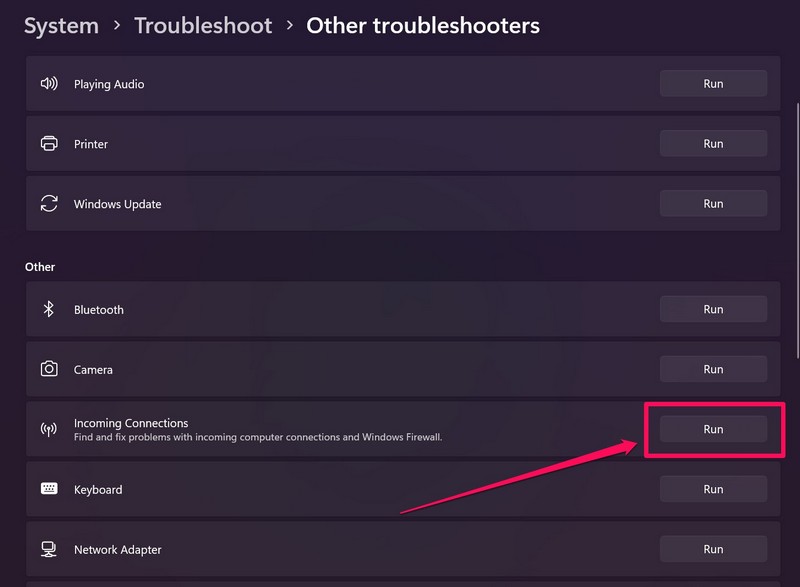Run the Windows Update troubleshooter
The image size is (800, 587).
[x=713, y=204]
